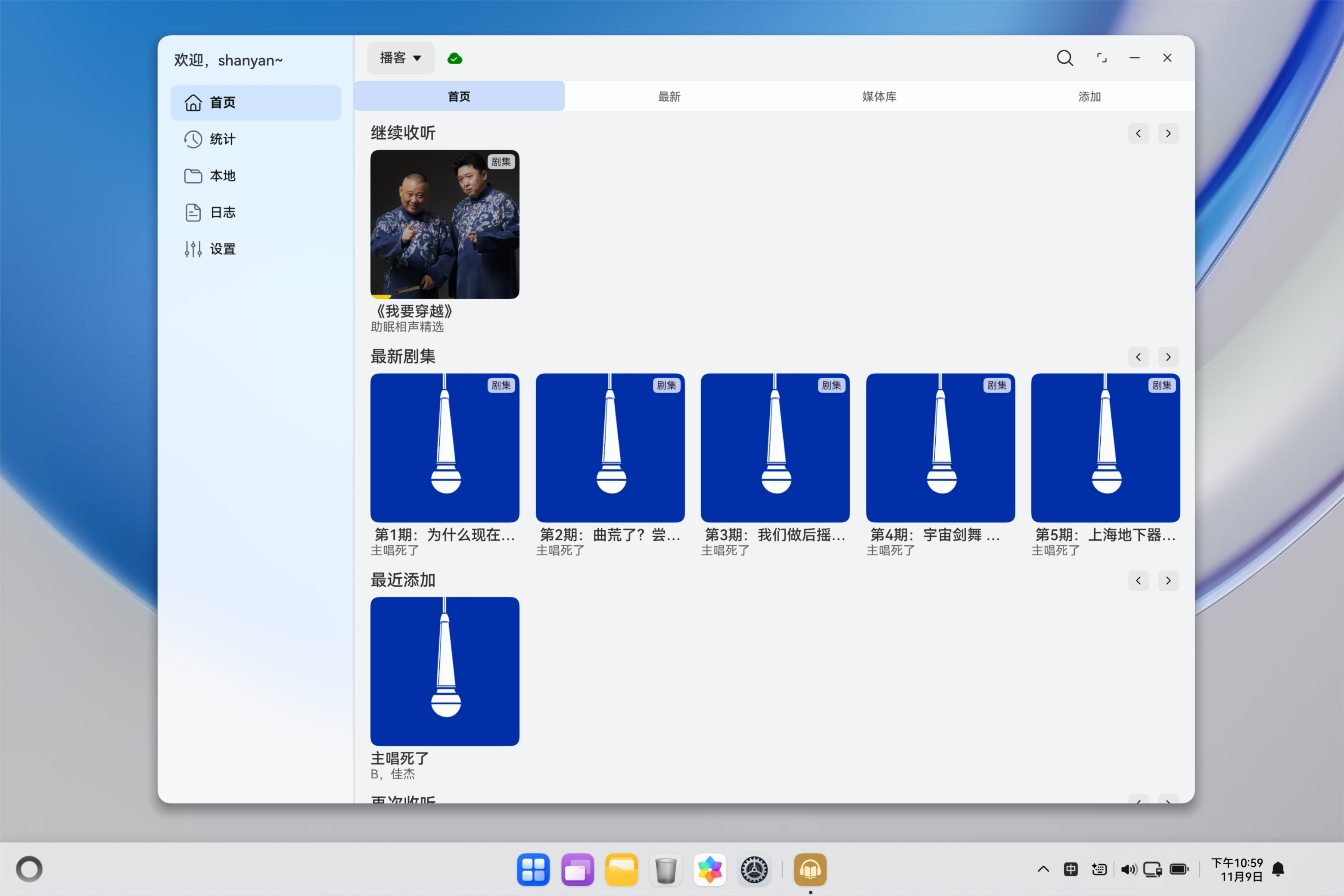
Task: Go to previous page of 继续收听
Action: tap(1138, 134)
